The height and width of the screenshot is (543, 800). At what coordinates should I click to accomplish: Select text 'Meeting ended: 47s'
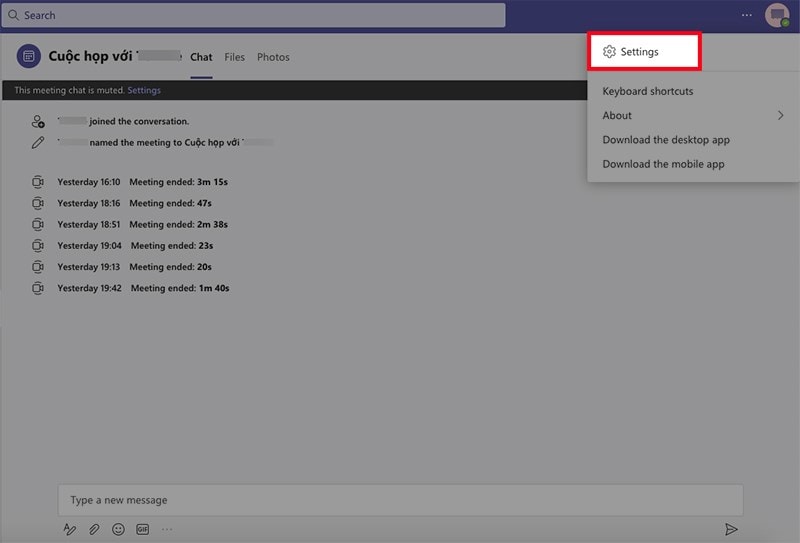[x=170, y=203]
